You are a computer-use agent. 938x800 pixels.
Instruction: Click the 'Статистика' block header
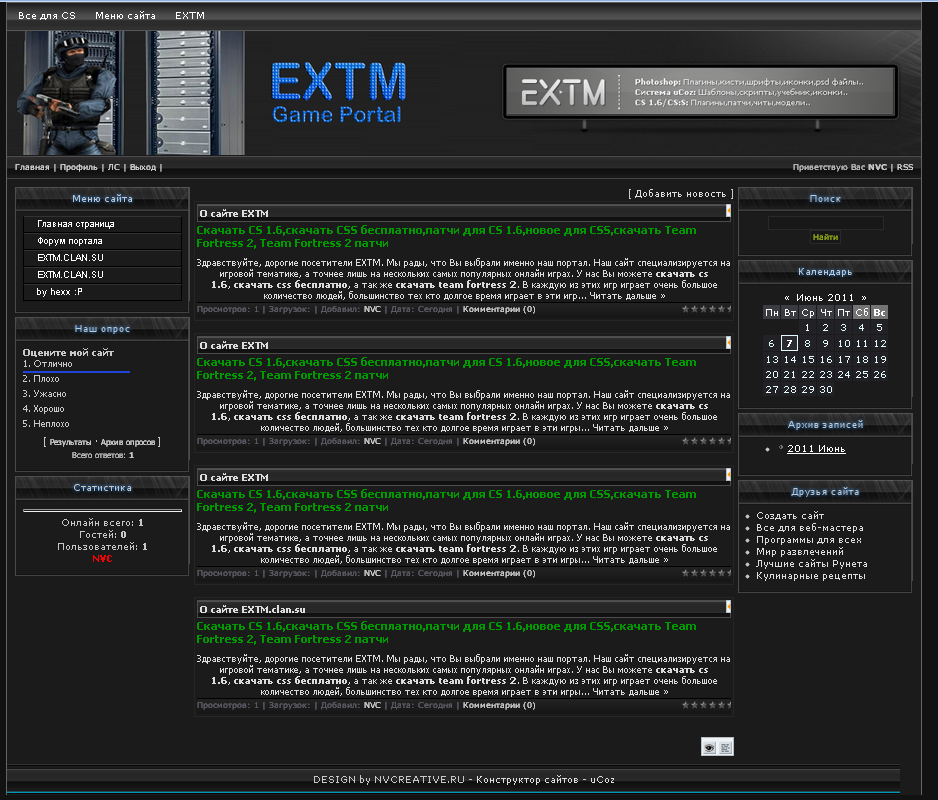pyautogui.click(x=102, y=488)
